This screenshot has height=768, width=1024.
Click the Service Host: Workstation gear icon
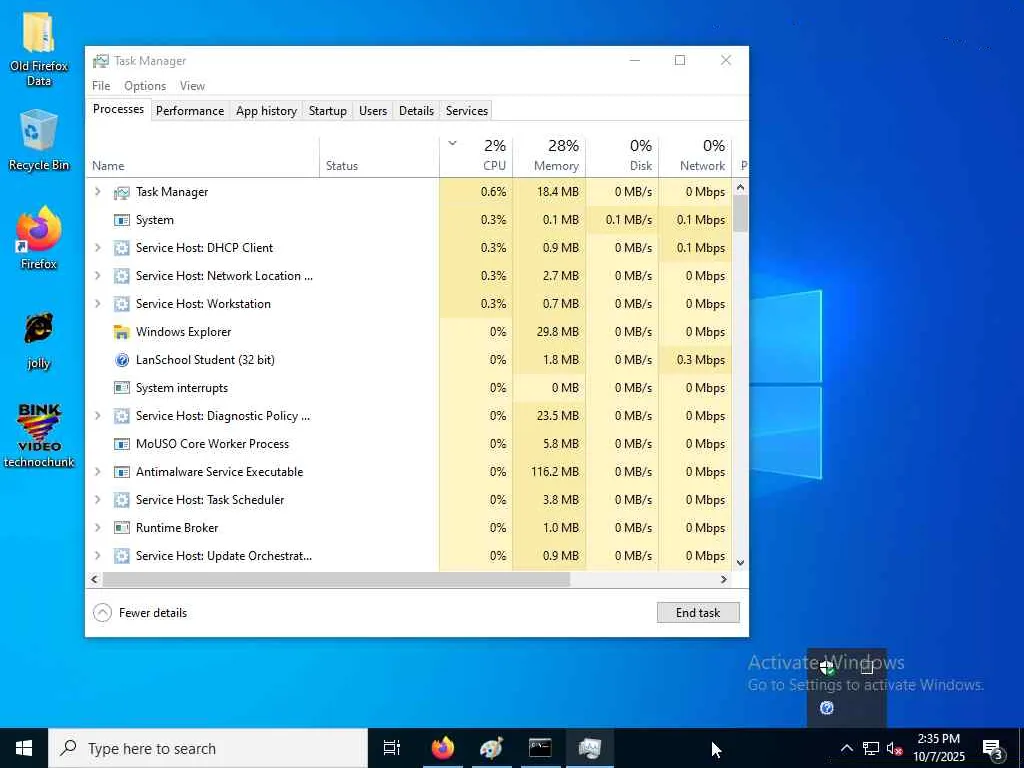[x=121, y=304]
